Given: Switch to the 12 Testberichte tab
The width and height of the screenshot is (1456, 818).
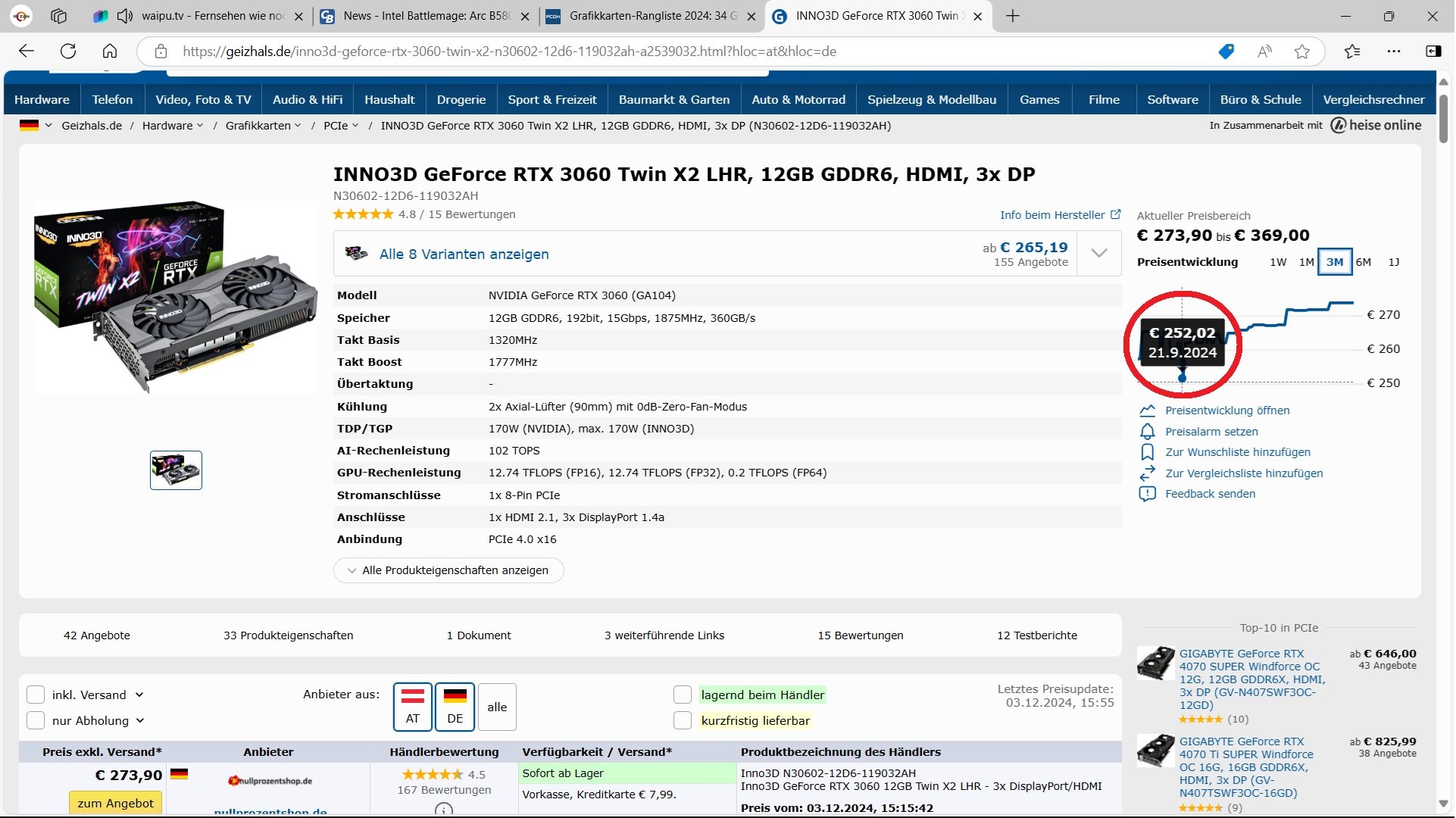Looking at the screenshot, I should point(1038,635).
